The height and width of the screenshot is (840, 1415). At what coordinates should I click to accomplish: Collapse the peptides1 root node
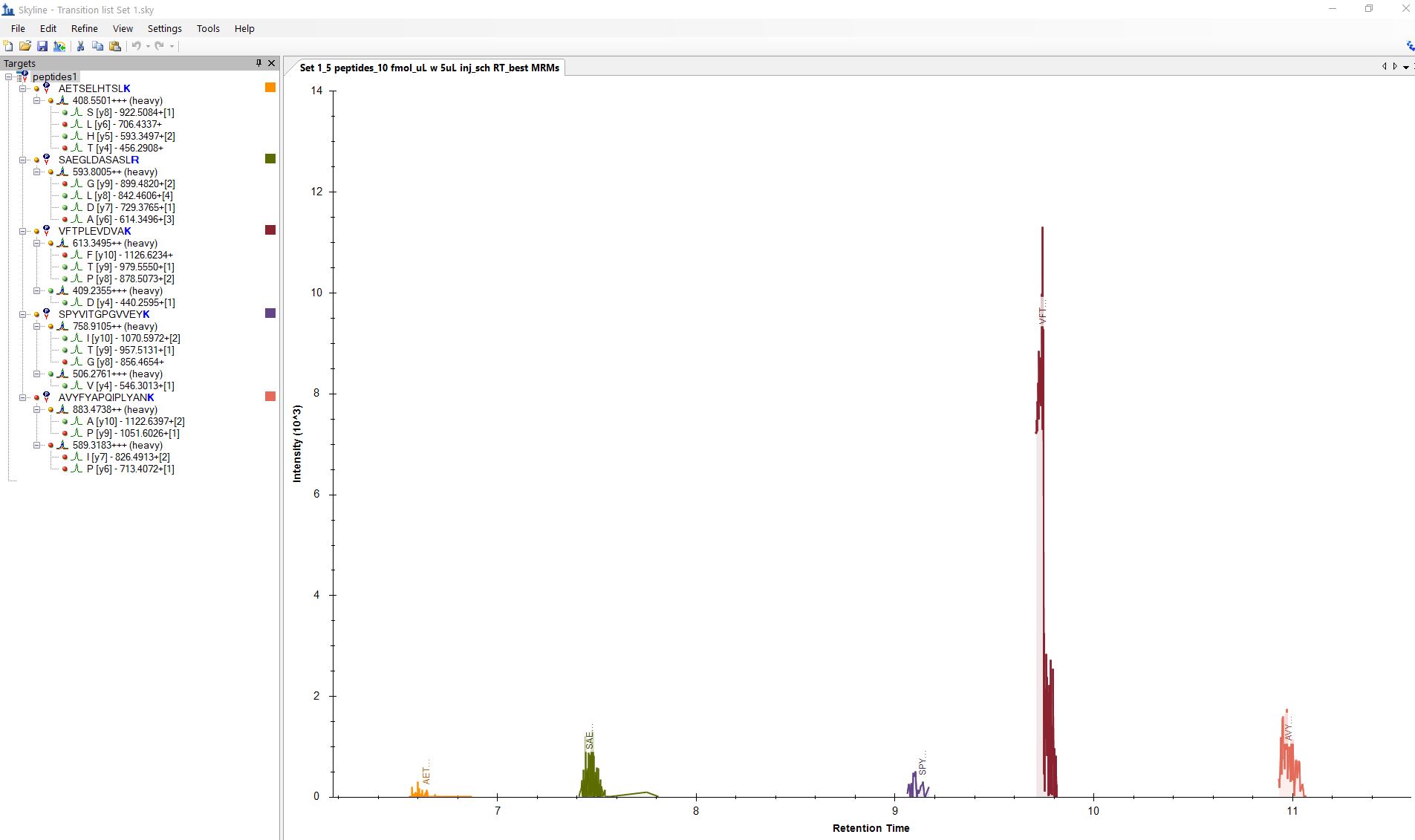(x=9, y=77)
